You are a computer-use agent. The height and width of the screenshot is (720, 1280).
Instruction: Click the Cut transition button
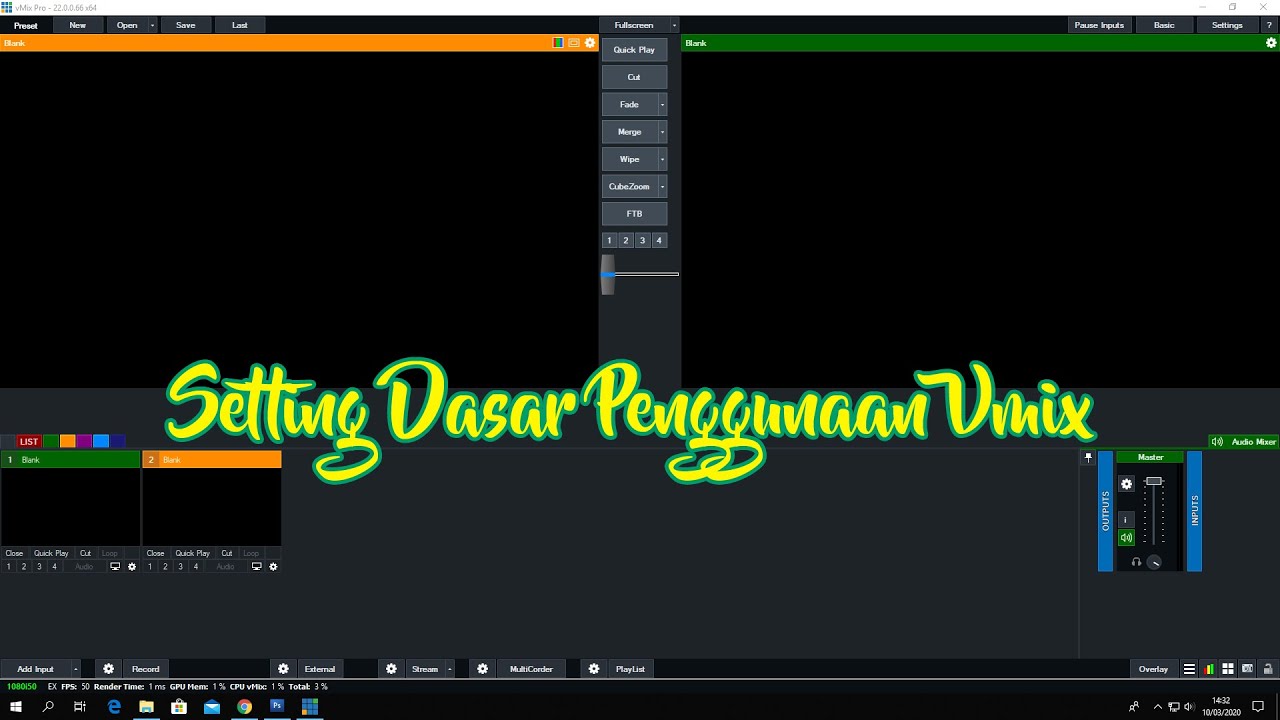pos(634,77)
